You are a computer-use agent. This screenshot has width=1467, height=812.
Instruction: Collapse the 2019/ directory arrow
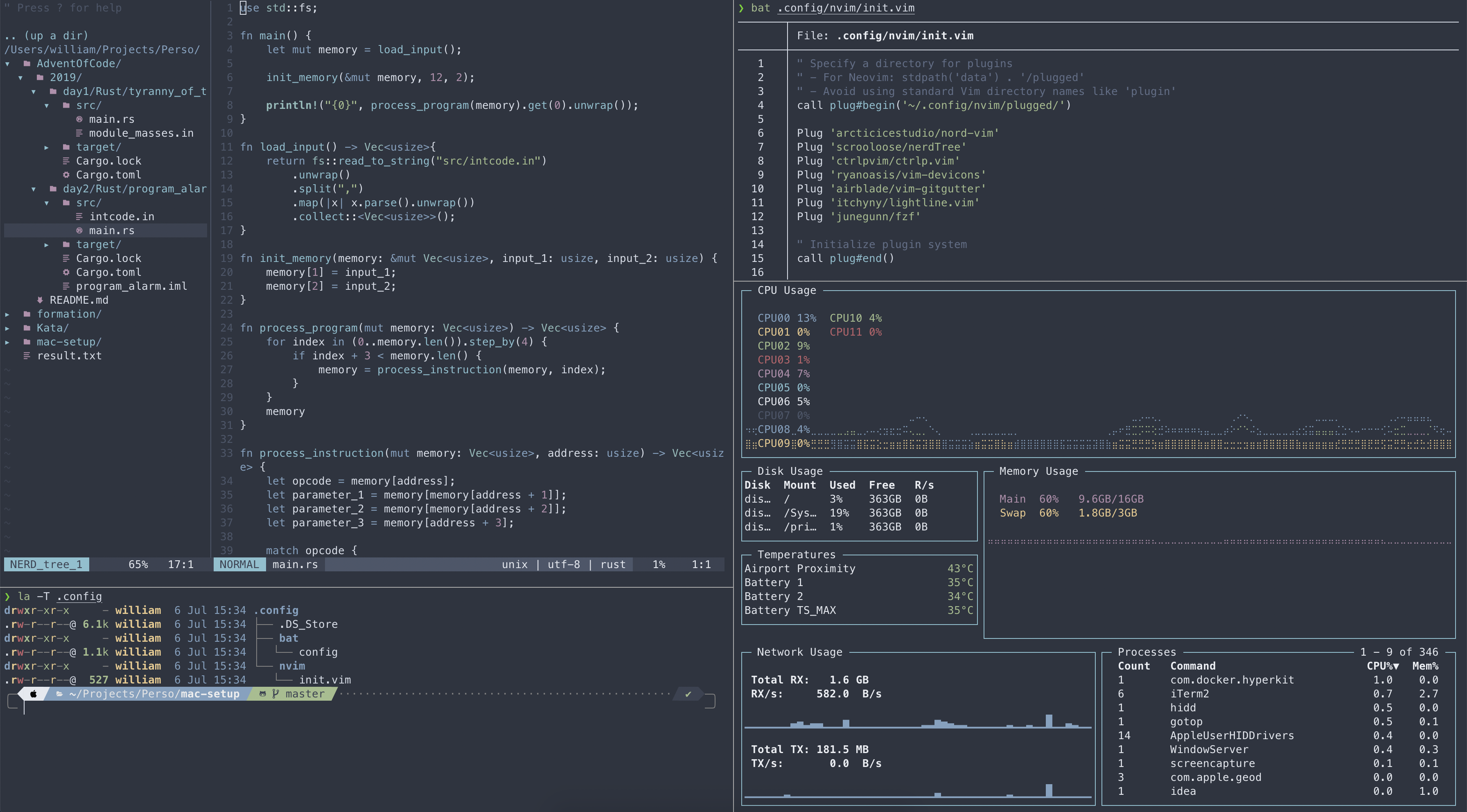[20, 78]
